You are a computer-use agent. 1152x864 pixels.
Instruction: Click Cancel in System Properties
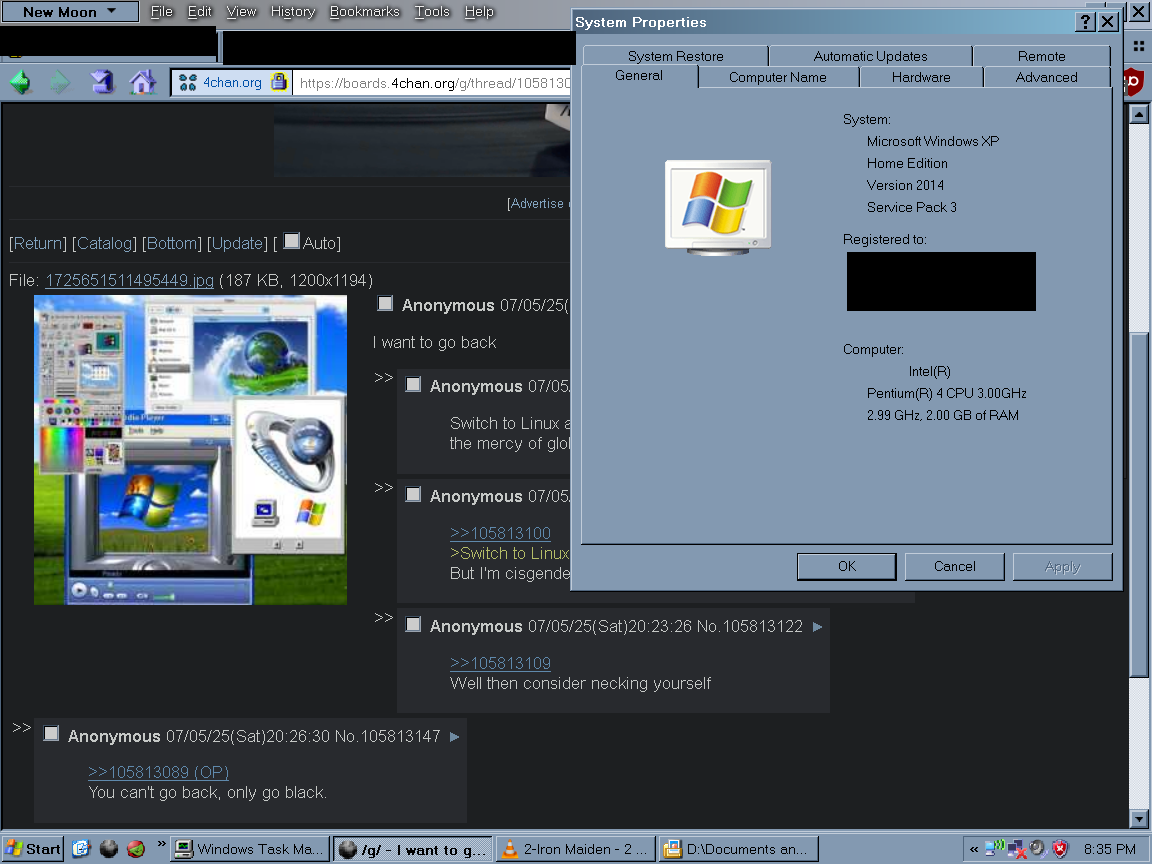click(x=954, y=566)
